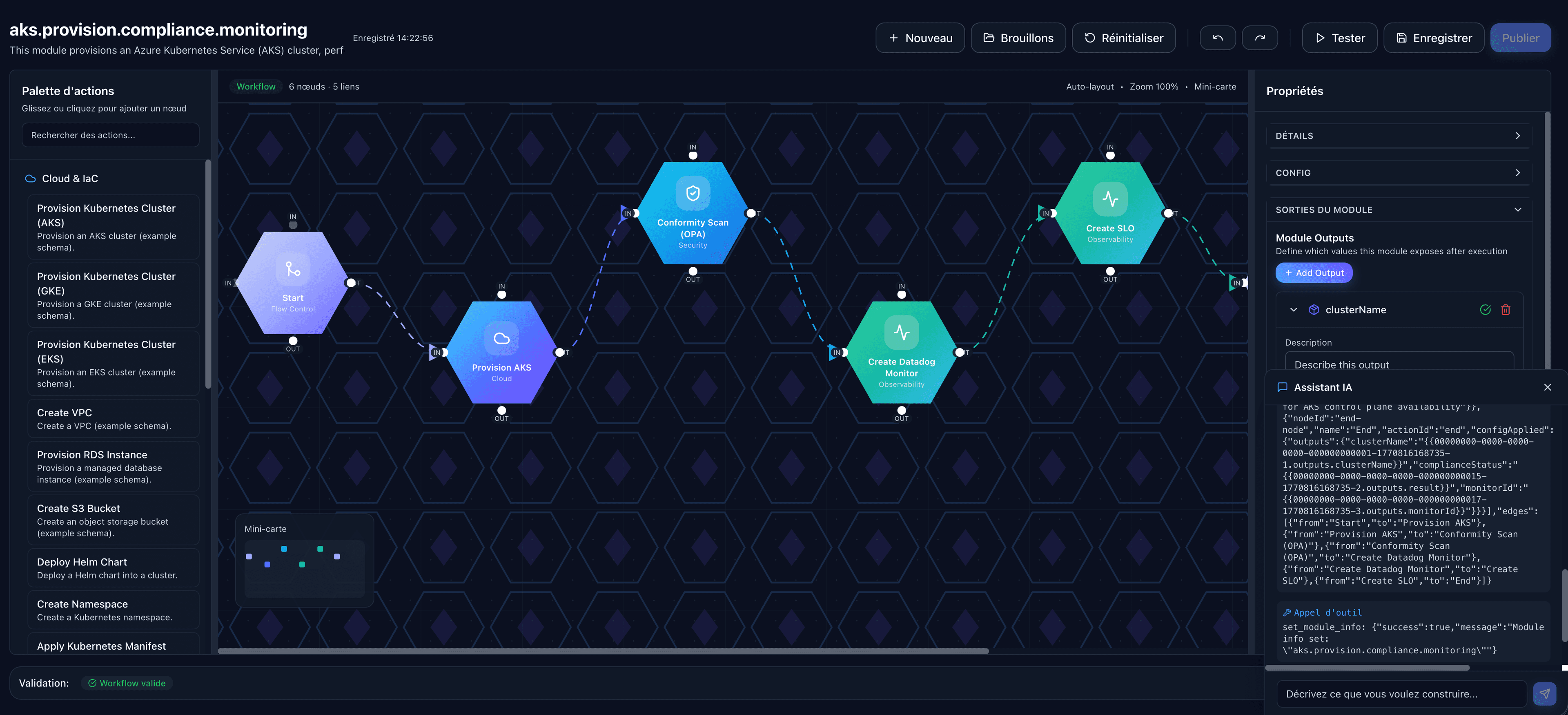Click the assistant panel horizontal scrollbar

(1367, 668)
